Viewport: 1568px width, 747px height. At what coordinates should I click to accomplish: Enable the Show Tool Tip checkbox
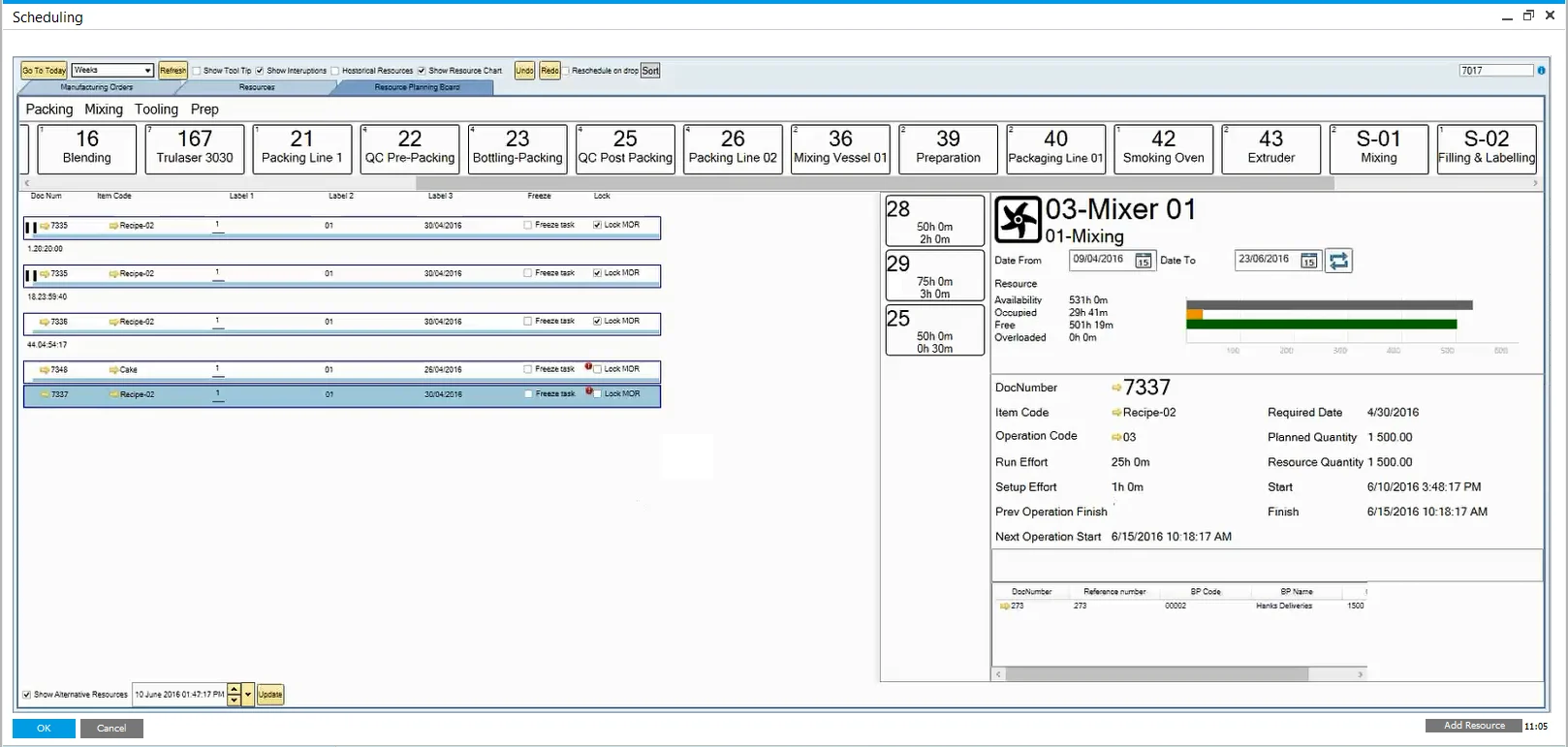tap(197, 71)
